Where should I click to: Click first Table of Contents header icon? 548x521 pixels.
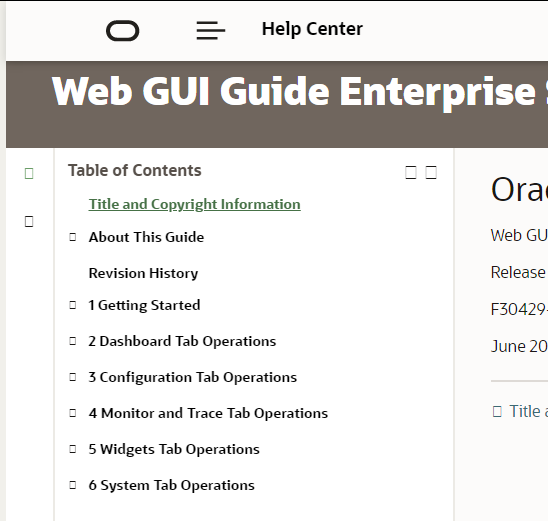point(411,173)
